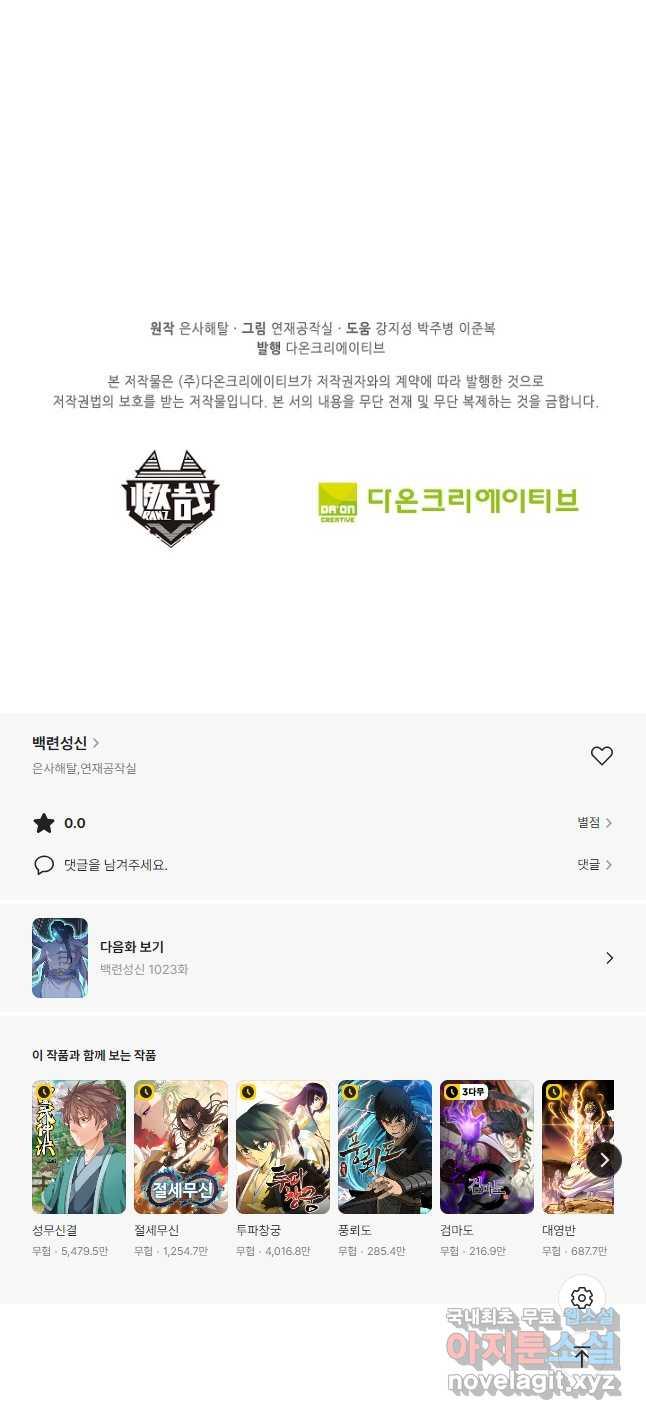
Task: Open the 댓글 comments link
Action: coord(595,865)
